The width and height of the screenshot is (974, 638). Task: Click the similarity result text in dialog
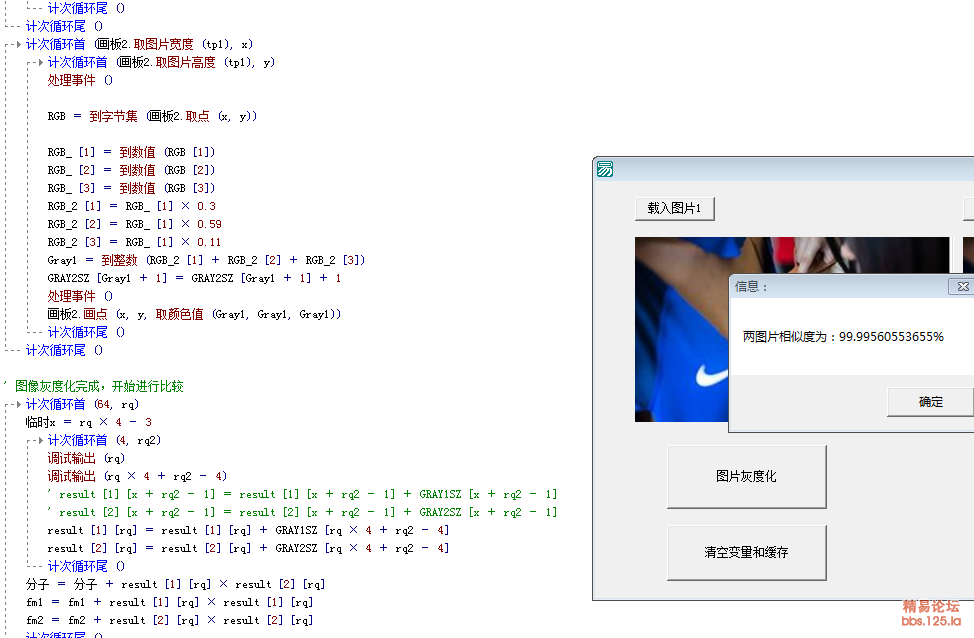tap(842, 337)
